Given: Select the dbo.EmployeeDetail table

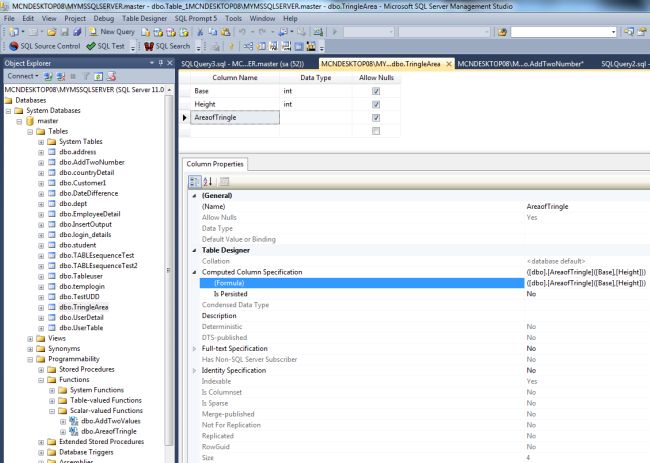Looking at the screenshot, I should coord(90,214).
